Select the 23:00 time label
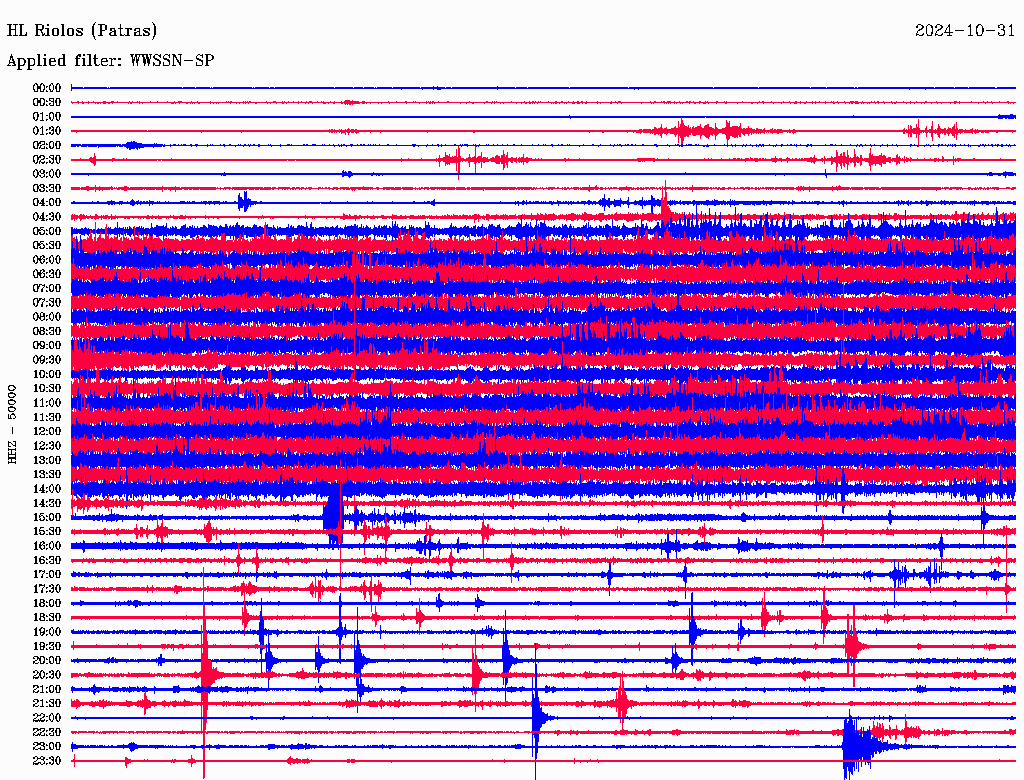The width and height of the screenshot is (1024, 780). (47, 747)
